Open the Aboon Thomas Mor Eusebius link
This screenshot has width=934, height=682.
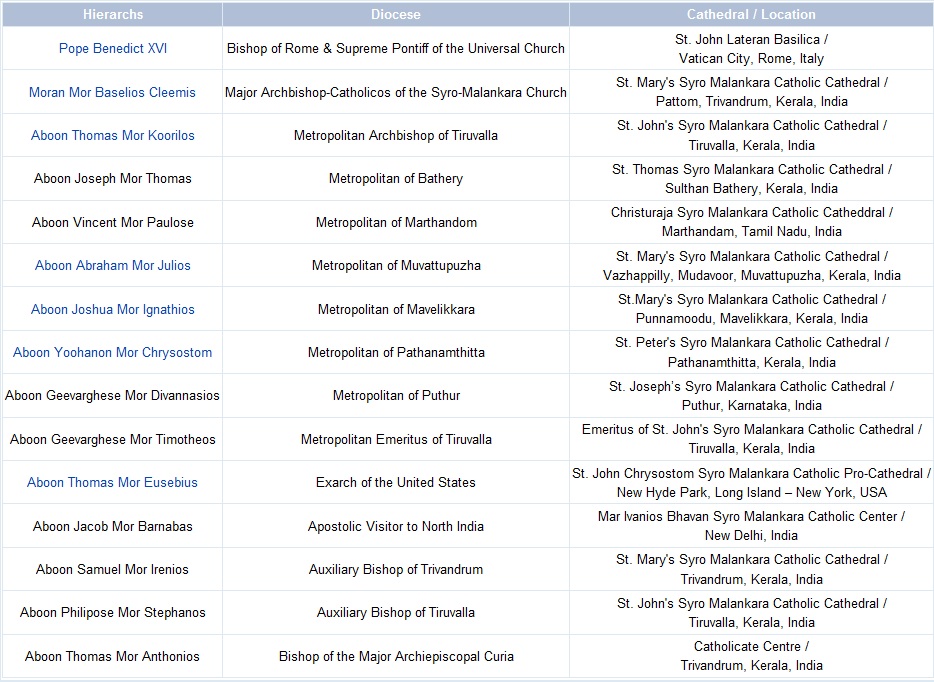pyautogui.click(x=112, y=482)
